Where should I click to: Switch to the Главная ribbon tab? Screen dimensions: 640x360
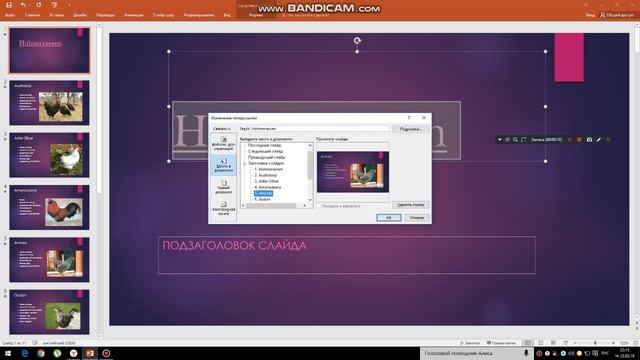(32, 15)
